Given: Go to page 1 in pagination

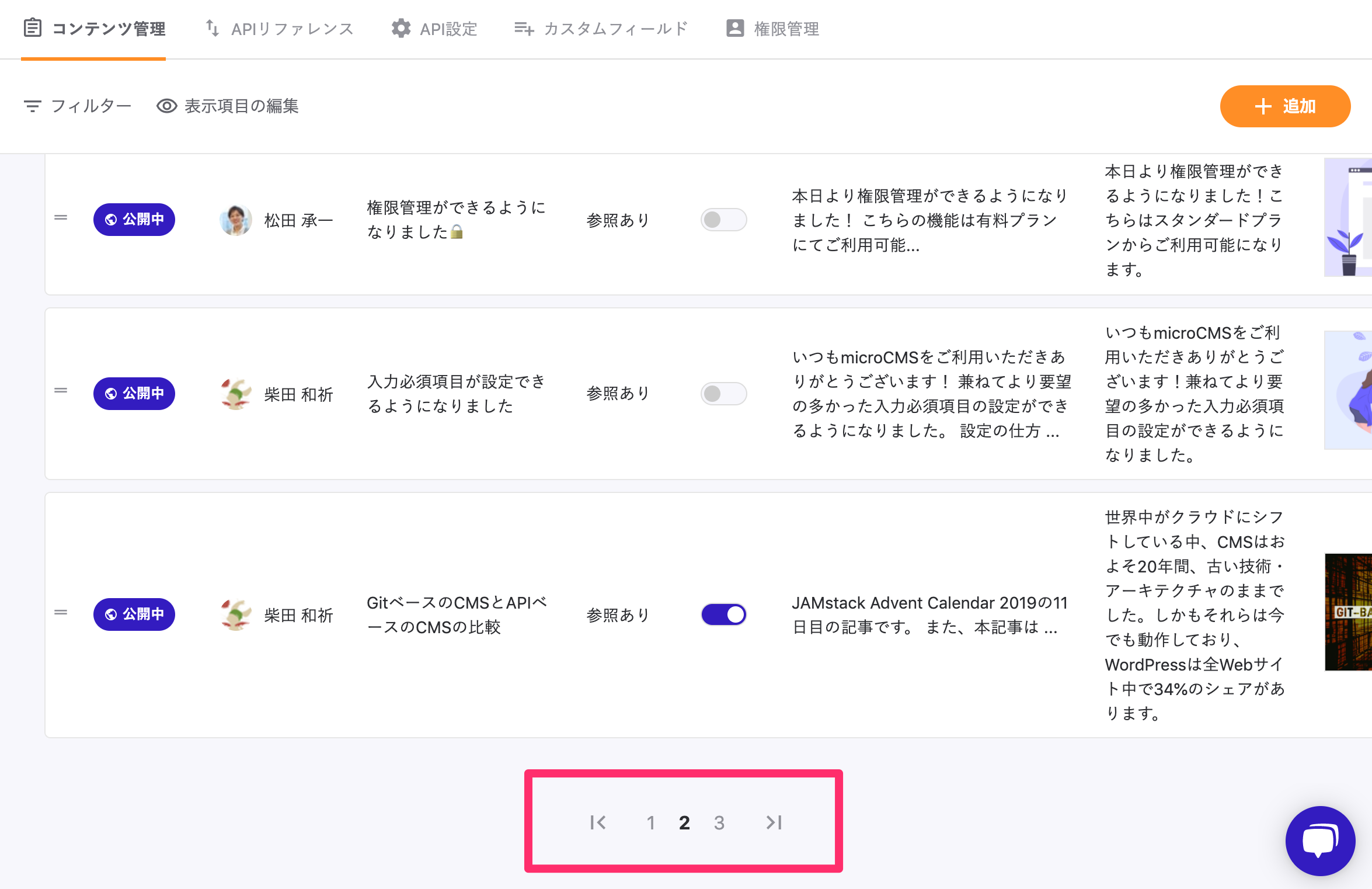Looking at the screenshot, I should (x=650, y=823).
